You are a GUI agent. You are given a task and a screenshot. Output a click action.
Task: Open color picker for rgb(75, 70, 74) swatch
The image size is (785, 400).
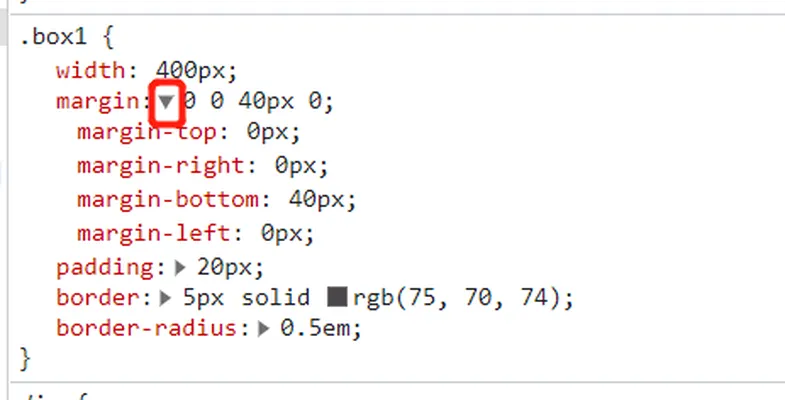[x=337, y=296]
